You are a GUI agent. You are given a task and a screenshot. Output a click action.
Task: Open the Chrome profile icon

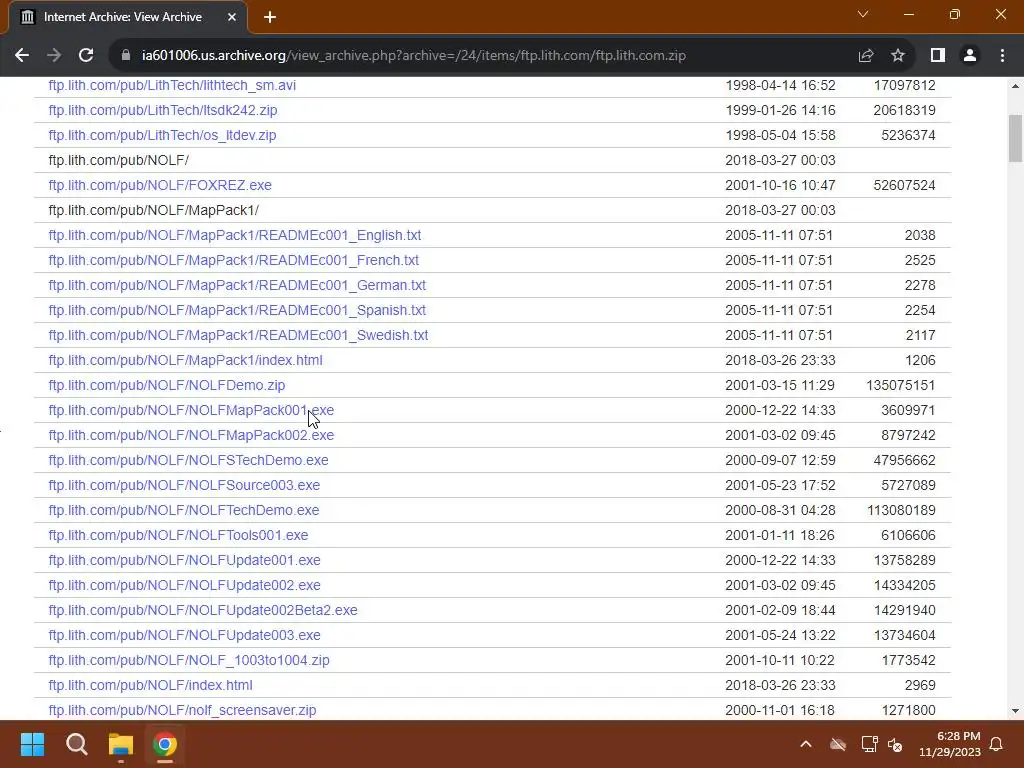pos(970,56)
